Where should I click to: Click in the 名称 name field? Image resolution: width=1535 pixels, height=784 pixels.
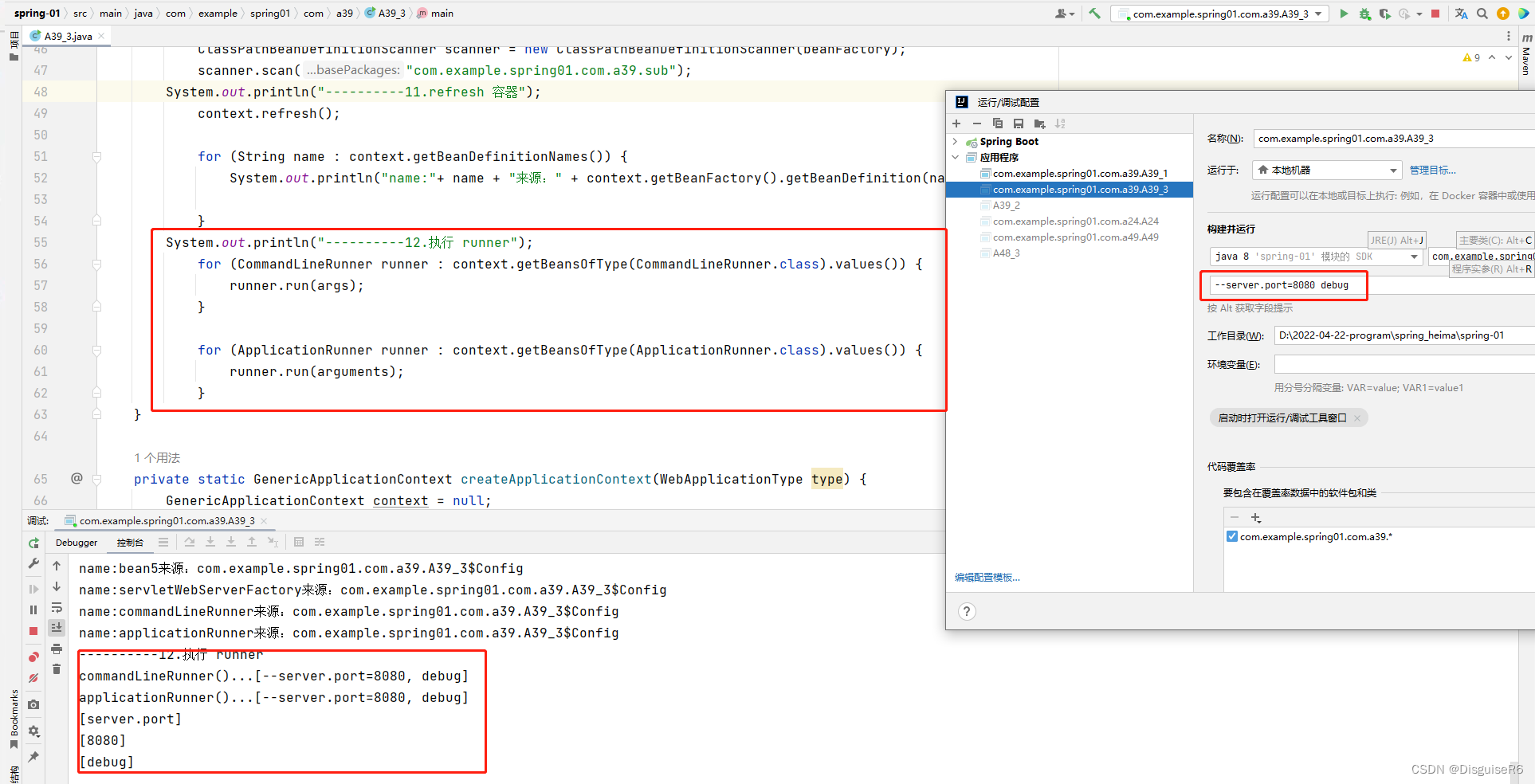tap(1394, 139)
